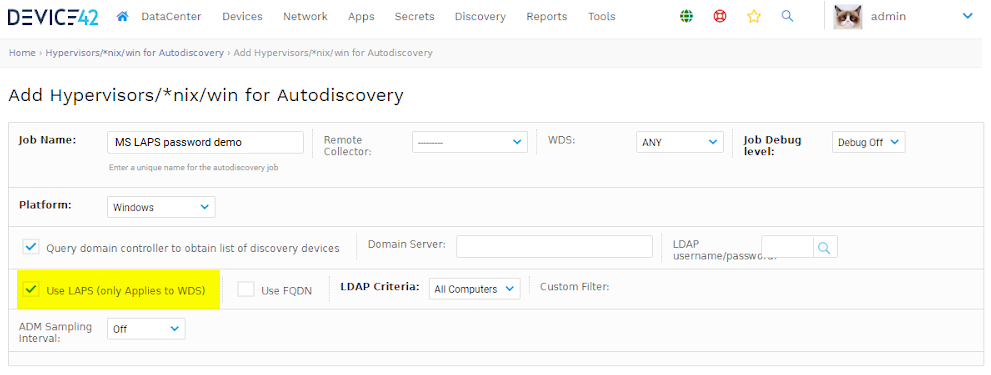Uncheck Query domain controller checkbox

31,247
